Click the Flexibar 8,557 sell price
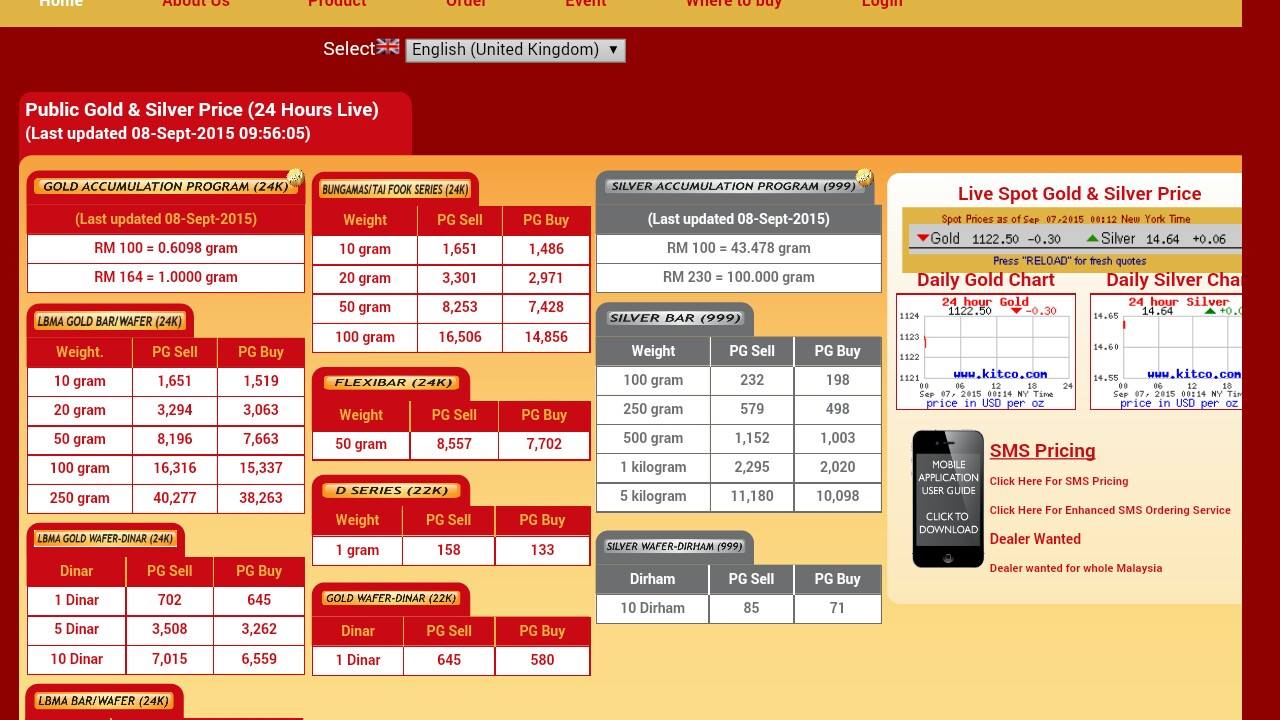The image size is (1280, 720). pyautogui.click(x=454, y=444)
